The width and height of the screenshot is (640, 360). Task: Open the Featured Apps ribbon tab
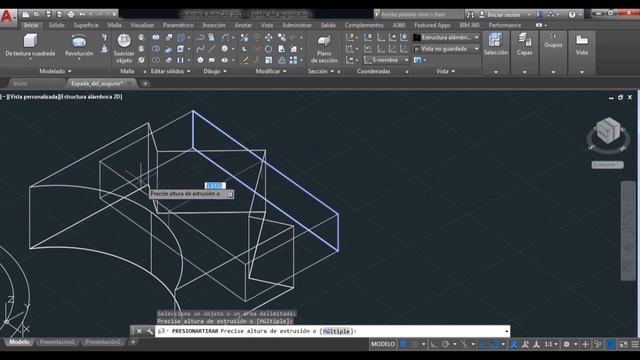(x=432, y=25)
